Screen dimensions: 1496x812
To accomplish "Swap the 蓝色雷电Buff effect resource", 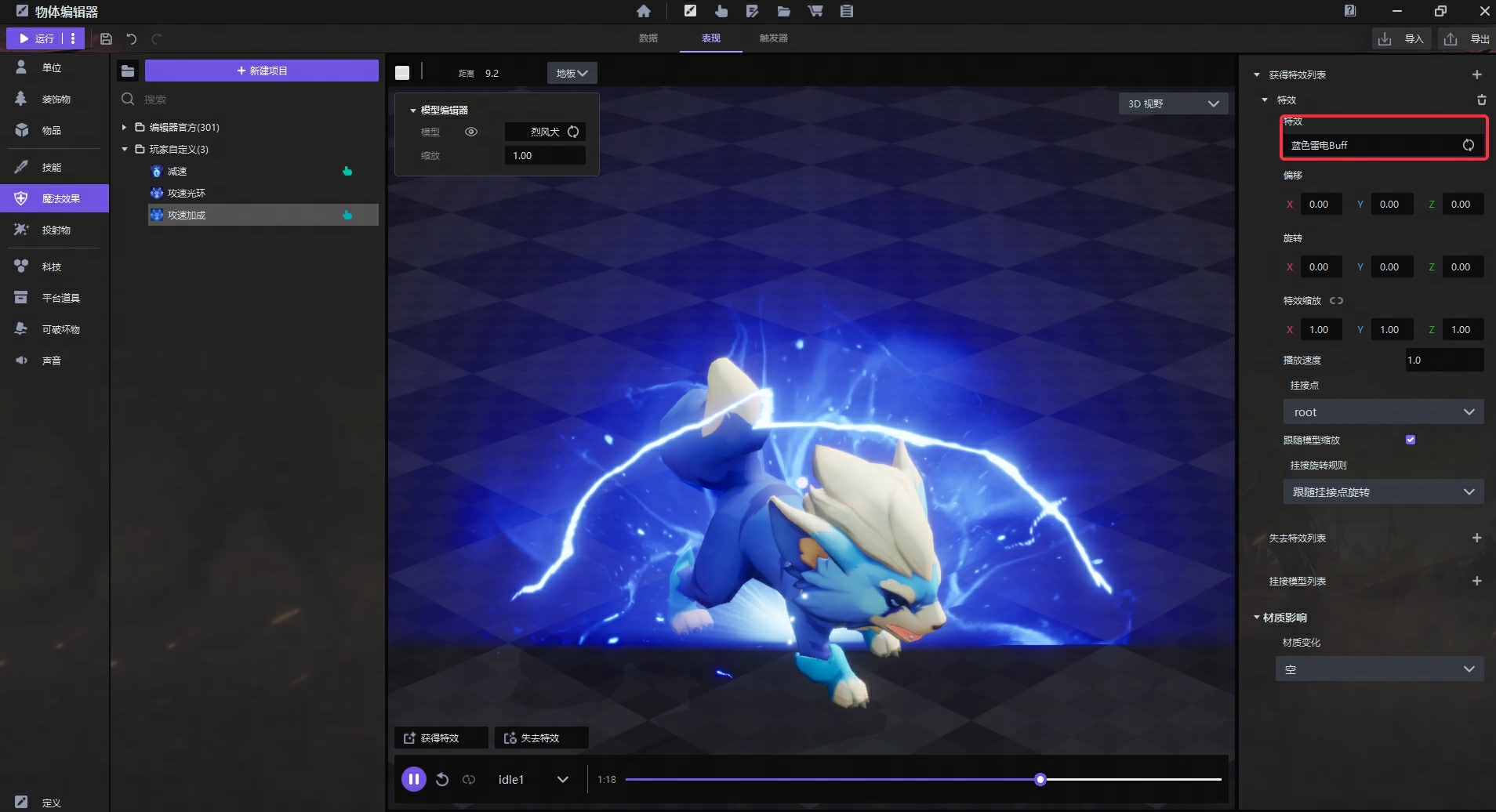I will coord(1469,145).
